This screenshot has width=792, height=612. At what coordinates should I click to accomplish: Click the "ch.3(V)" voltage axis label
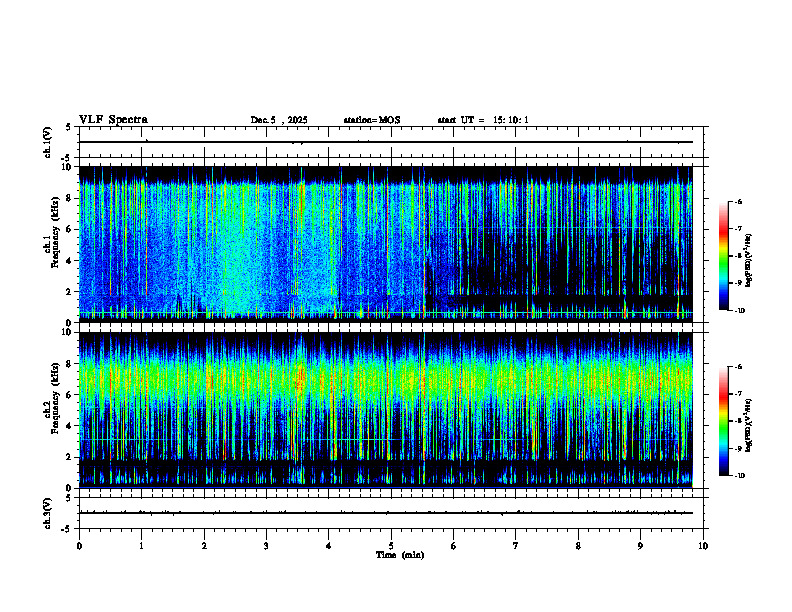point(48,514)
